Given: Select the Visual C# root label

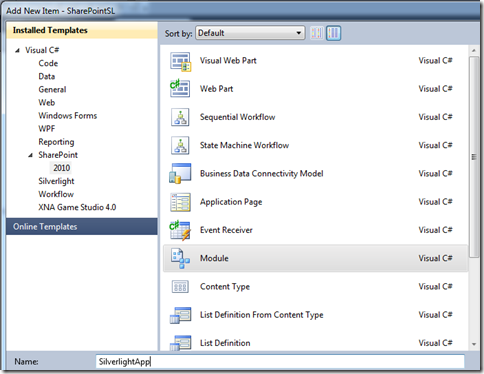Looking at the screenshot, I should pyautogui.click(x=42, y=50).
